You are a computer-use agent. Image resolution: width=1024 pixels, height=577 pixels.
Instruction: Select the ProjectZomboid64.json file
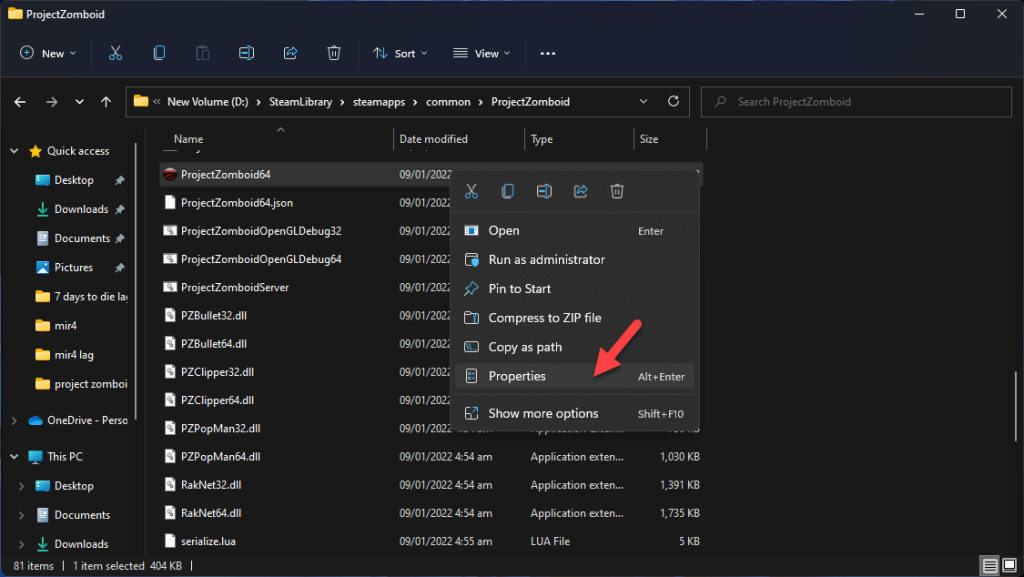236,202
